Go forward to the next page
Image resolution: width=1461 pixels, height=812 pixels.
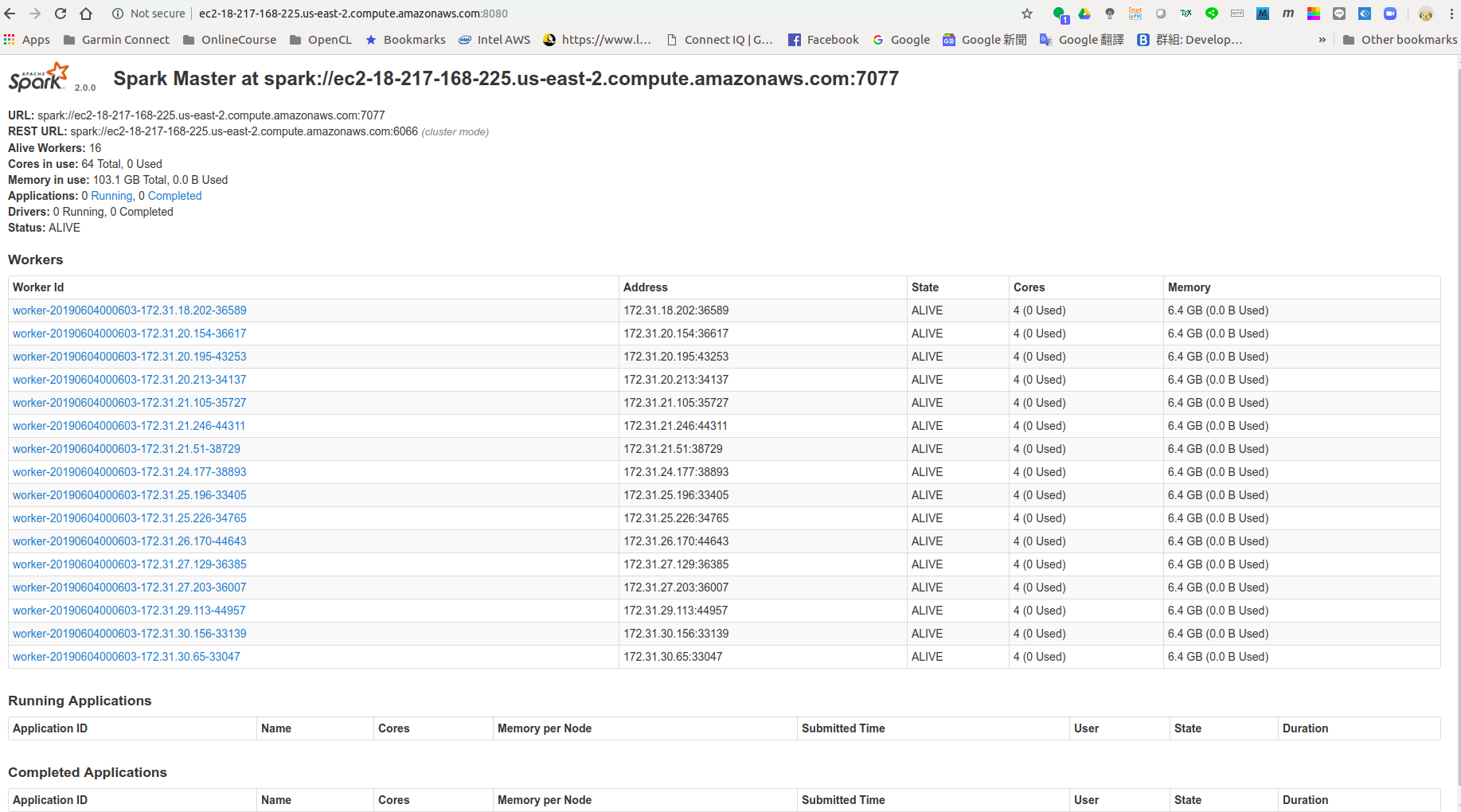(35, 14)
